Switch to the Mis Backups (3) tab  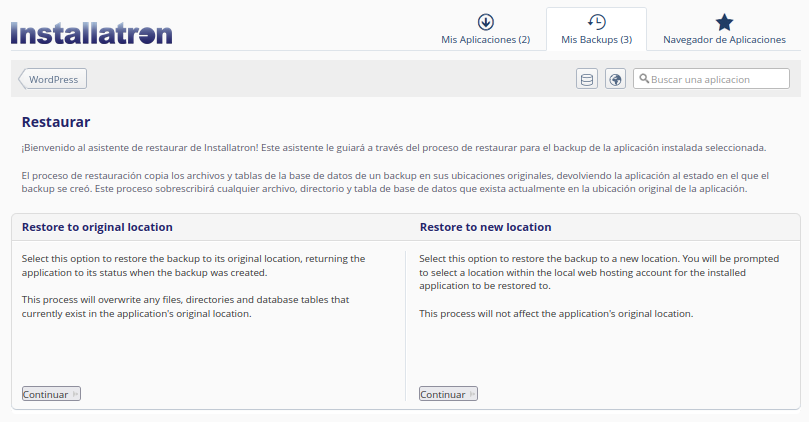(596, 40)
